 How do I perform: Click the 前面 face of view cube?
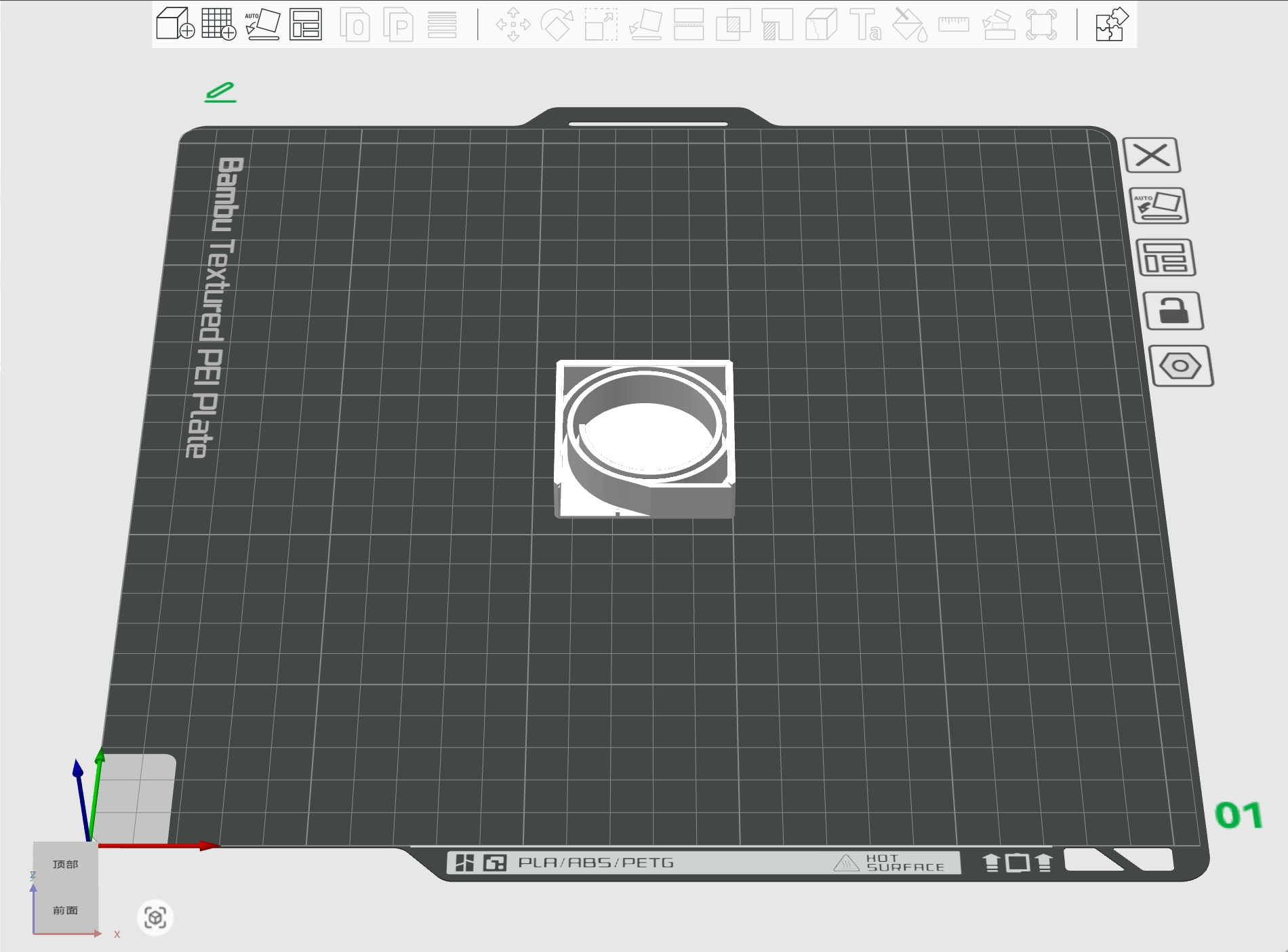coord(66,910)
